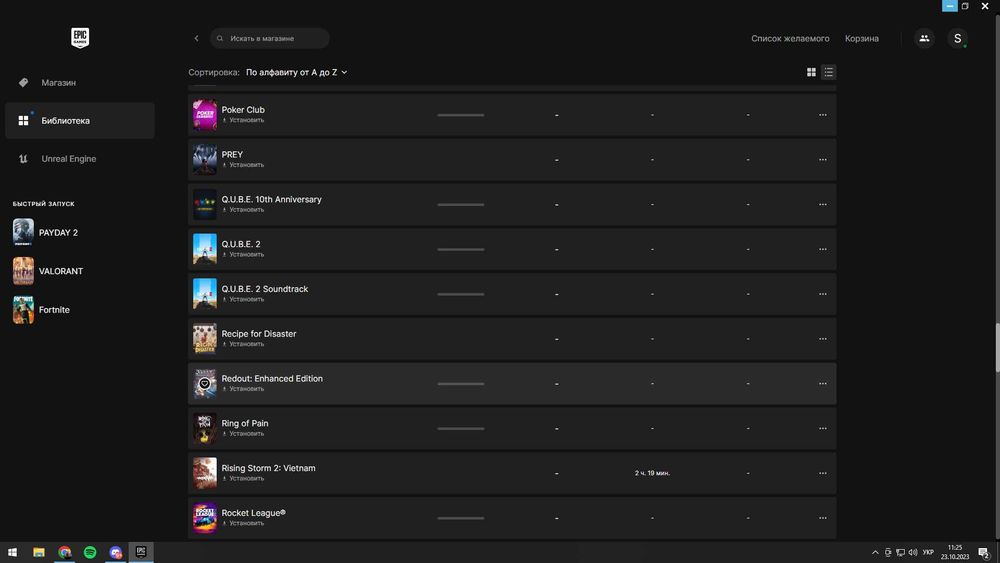Open the Корзина cart link
Image resolution: width=1000 pixels, height=563 pixels.
pyautogui.click(x=861, y=38)
